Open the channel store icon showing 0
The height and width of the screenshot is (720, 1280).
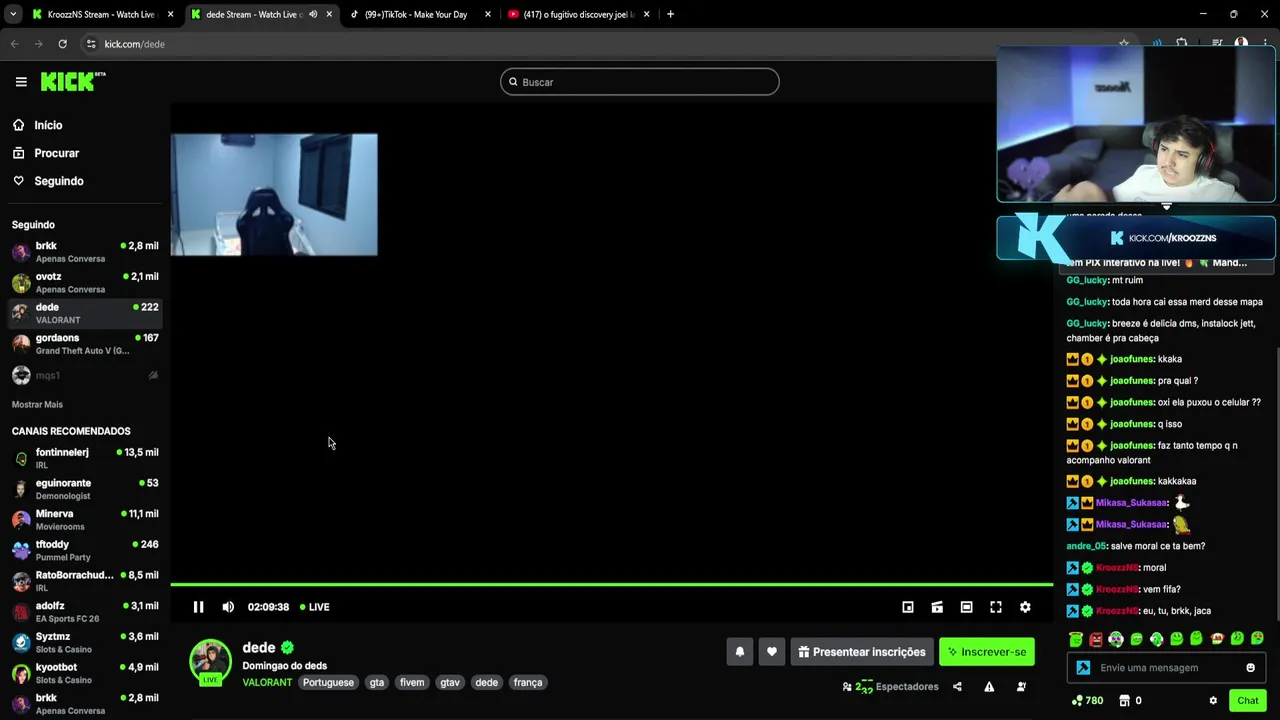point(1124,701)
